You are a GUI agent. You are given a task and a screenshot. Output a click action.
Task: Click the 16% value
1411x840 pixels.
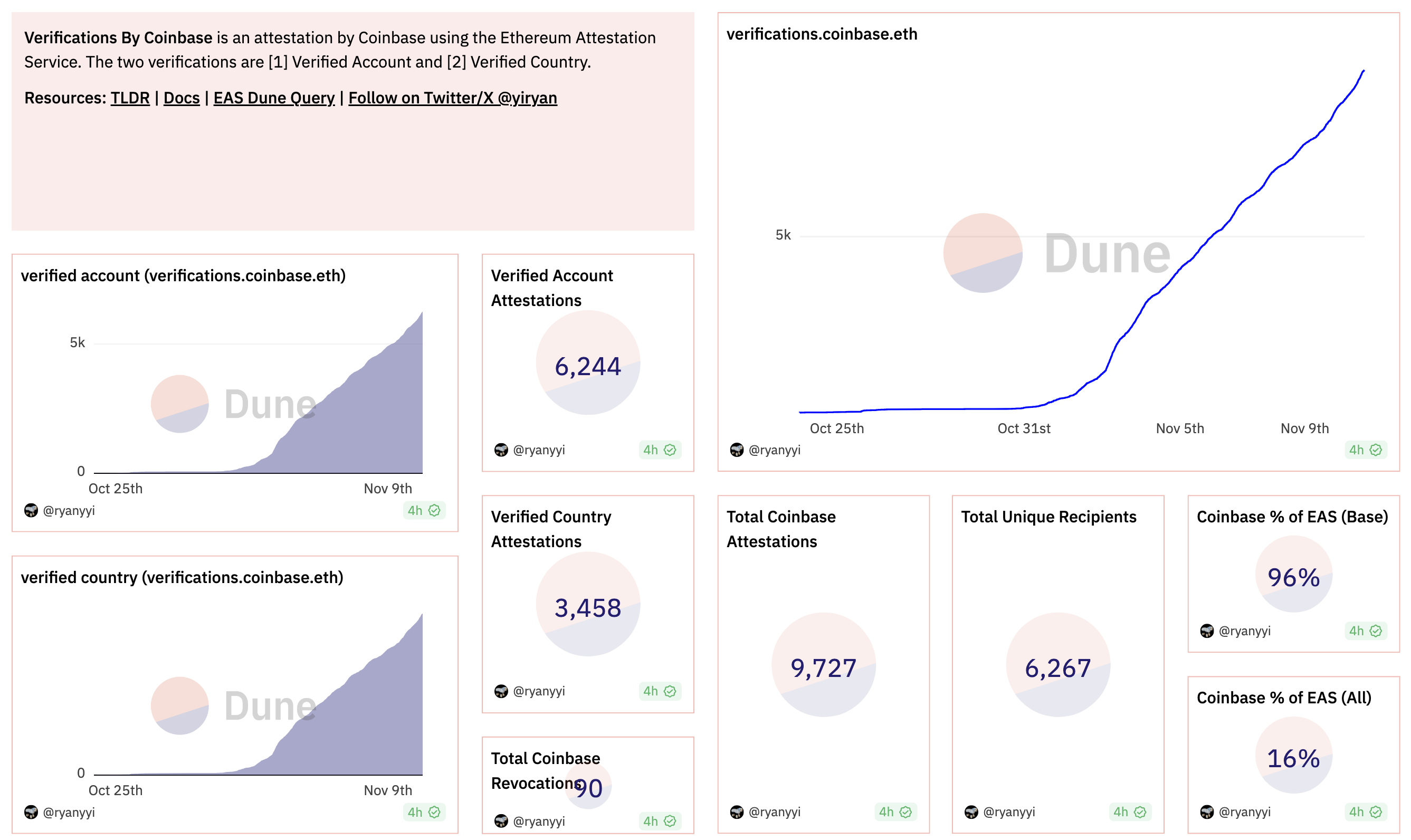tap(1293, 758)
